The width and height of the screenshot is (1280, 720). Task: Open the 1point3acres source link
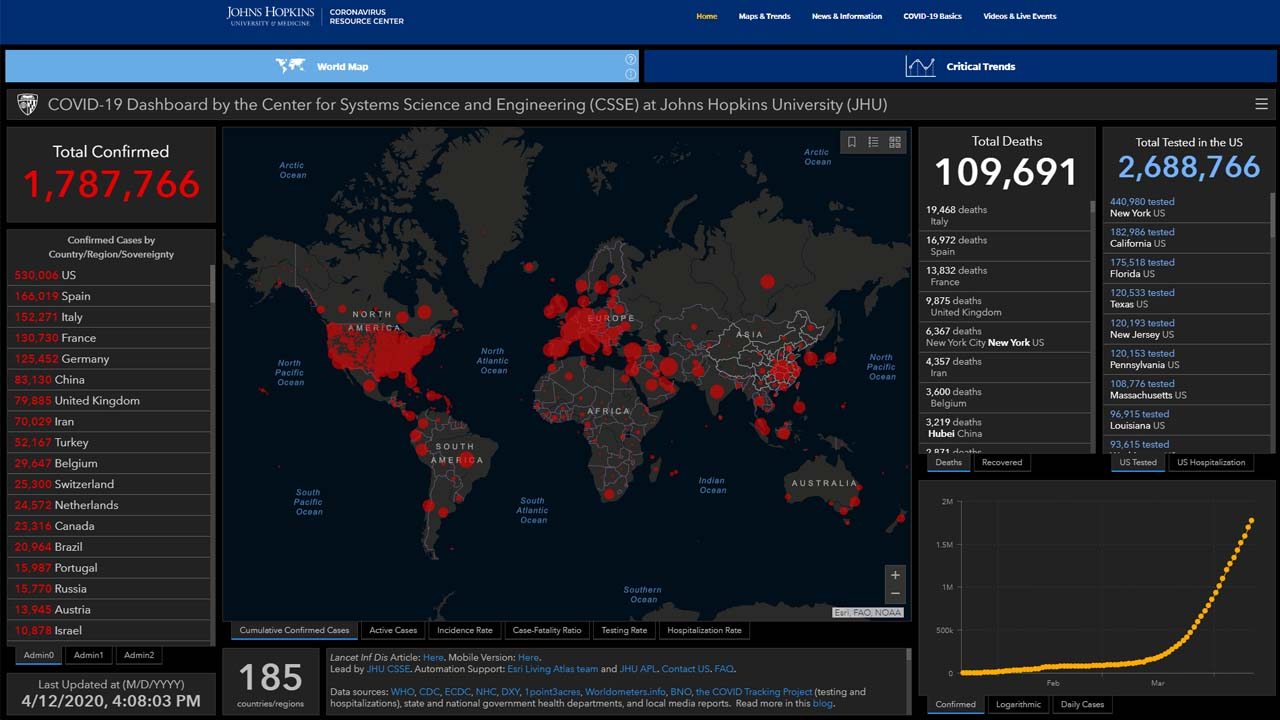(x=552, y=692)
